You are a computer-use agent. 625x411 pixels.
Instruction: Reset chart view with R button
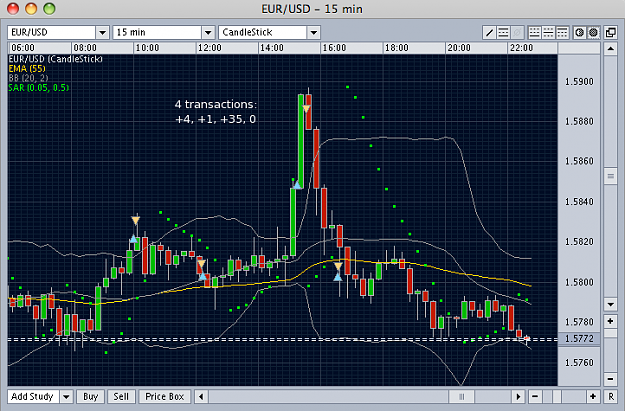tap(611, 397)
